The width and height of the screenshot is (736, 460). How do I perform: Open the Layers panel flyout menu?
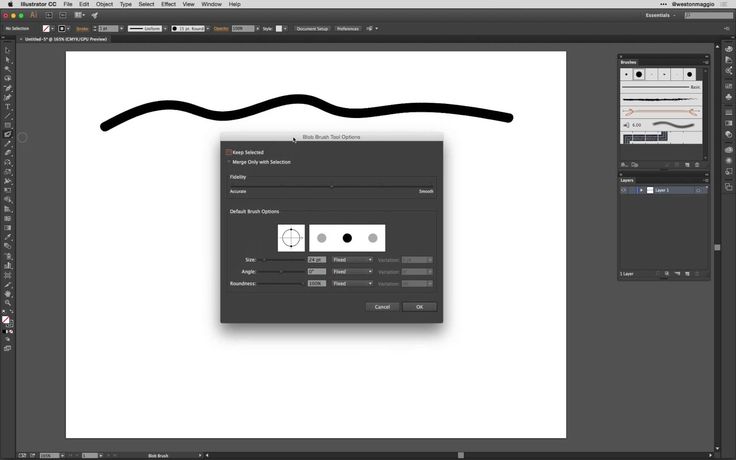coord(705,180)
